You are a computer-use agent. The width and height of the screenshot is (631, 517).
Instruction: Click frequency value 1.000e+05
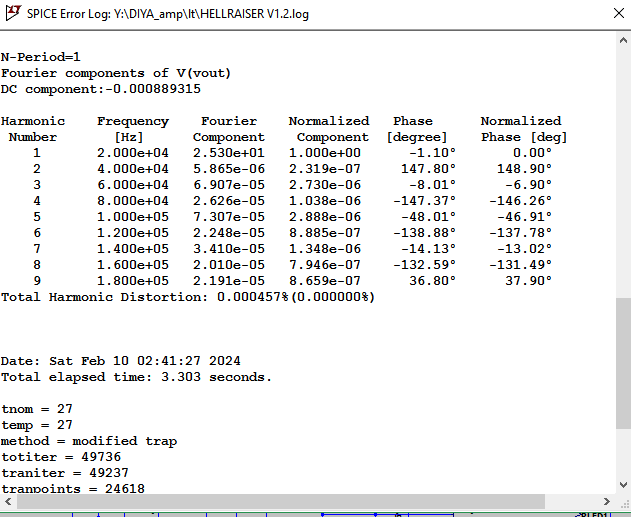pos(133,217)
